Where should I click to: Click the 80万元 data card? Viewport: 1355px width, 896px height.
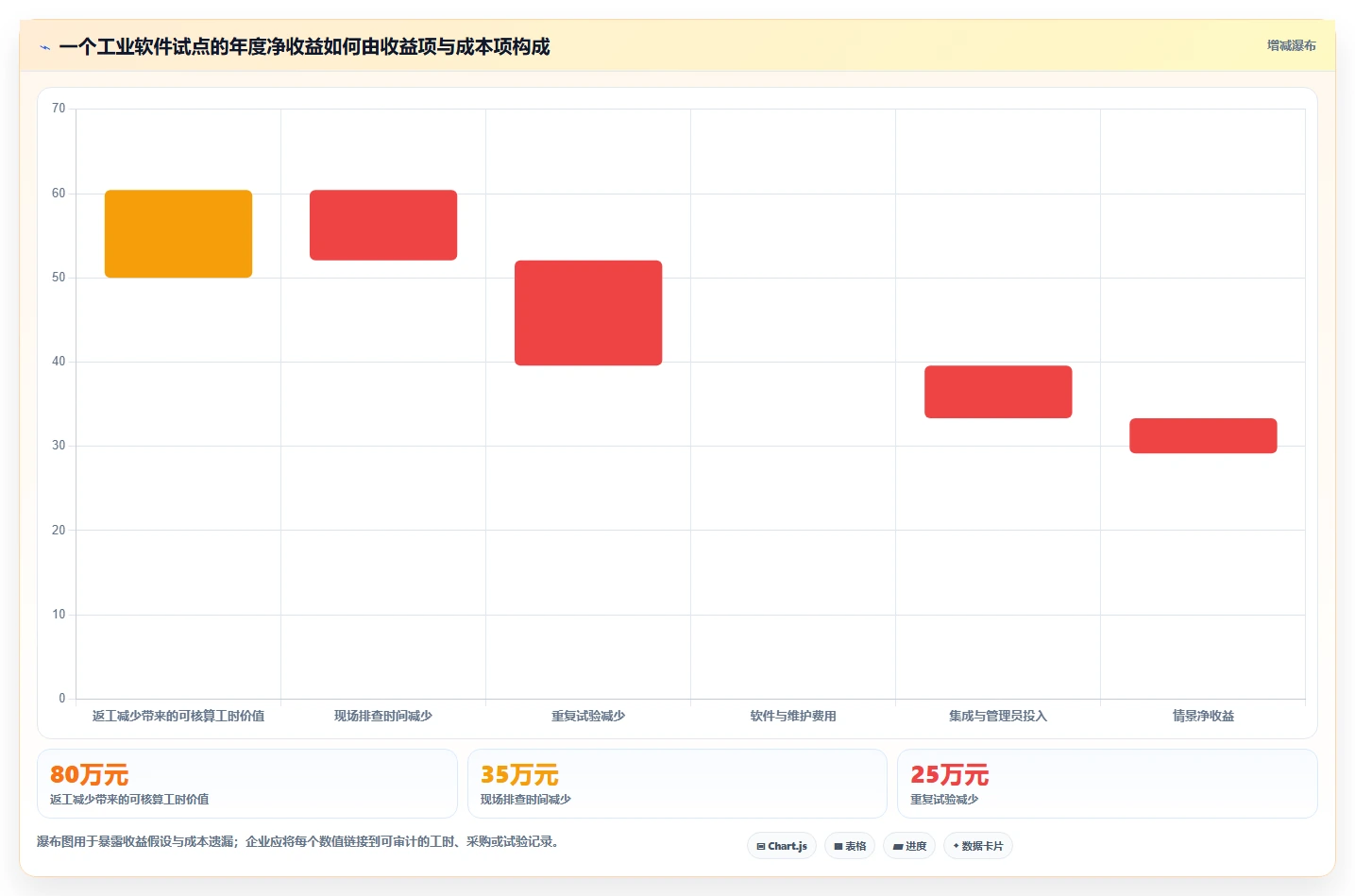click(247, 784)
